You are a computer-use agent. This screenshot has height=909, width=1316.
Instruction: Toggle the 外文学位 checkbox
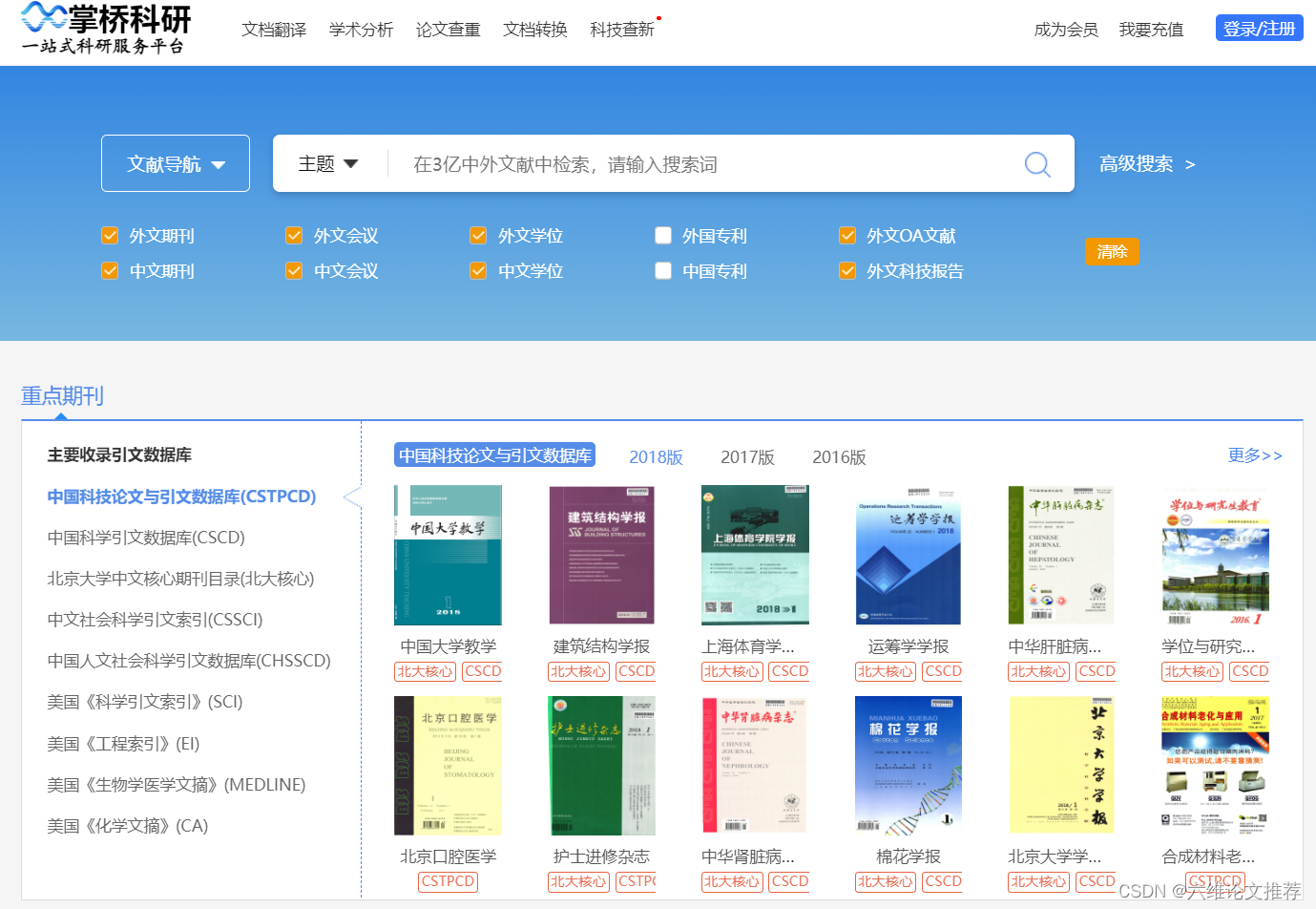[478, 235]
